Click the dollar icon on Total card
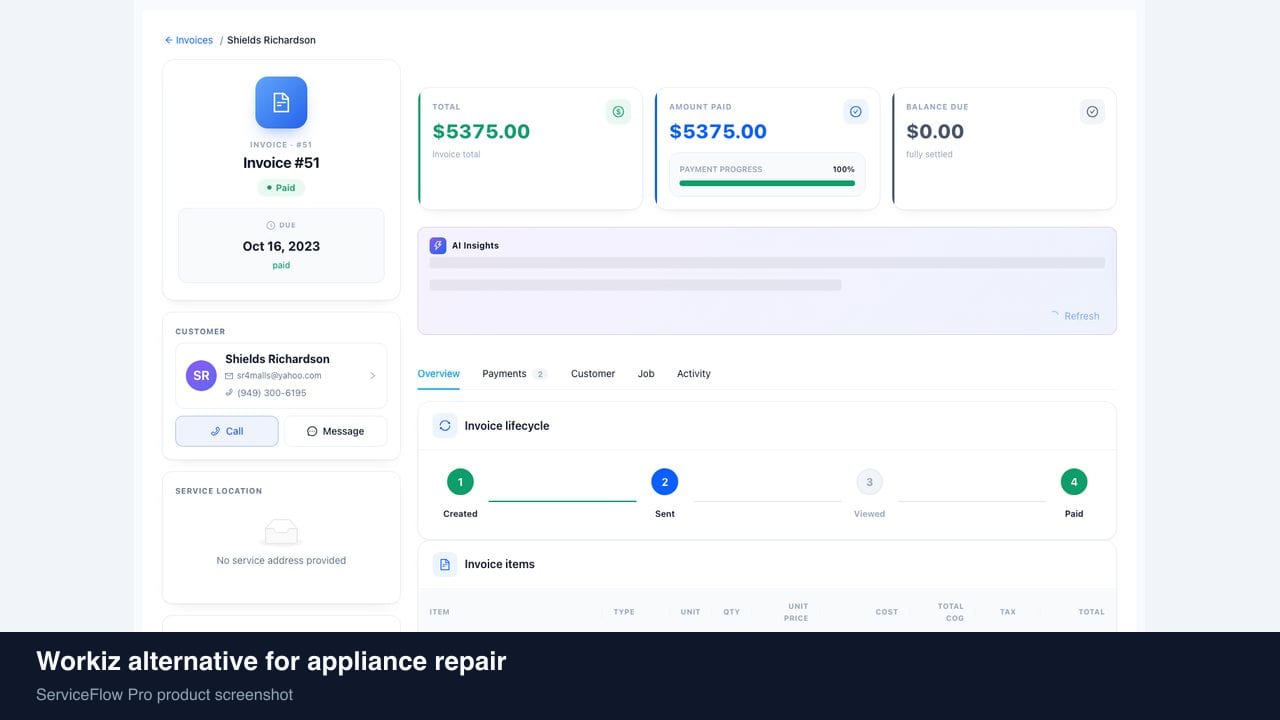The height and width of the screenshot is (720, 1280). tap(618, 112)
